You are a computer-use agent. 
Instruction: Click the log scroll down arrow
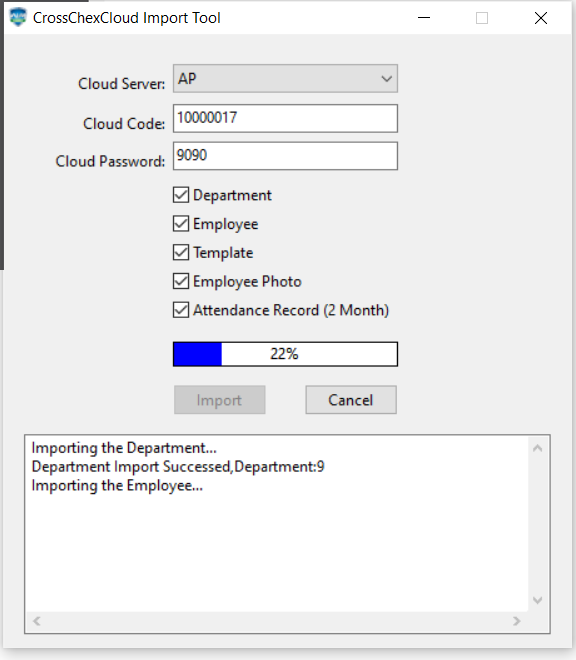pyautogui.click(x=538, y=600)
